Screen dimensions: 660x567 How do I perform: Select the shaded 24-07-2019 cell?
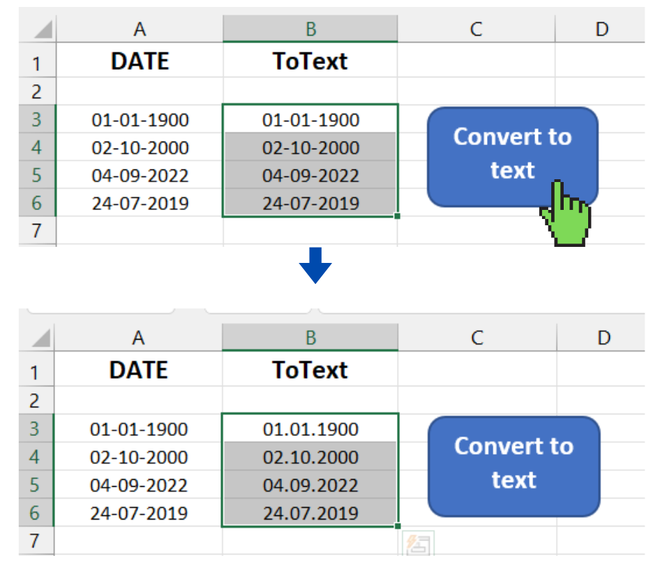pos(310,204)
